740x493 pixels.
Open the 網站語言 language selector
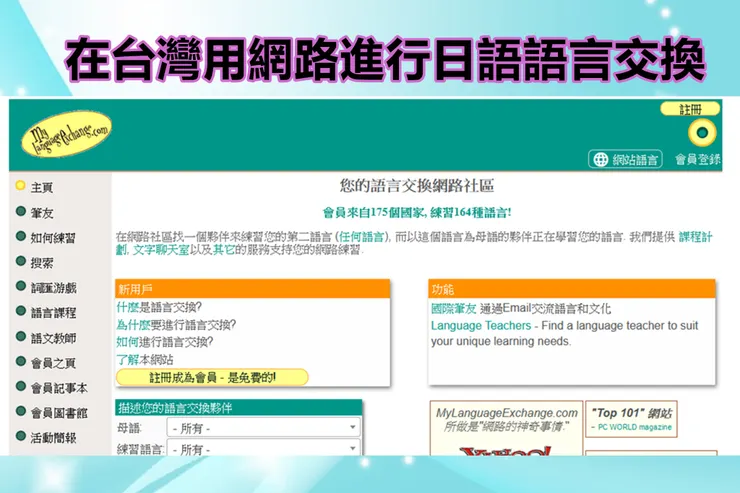(625, 159)
